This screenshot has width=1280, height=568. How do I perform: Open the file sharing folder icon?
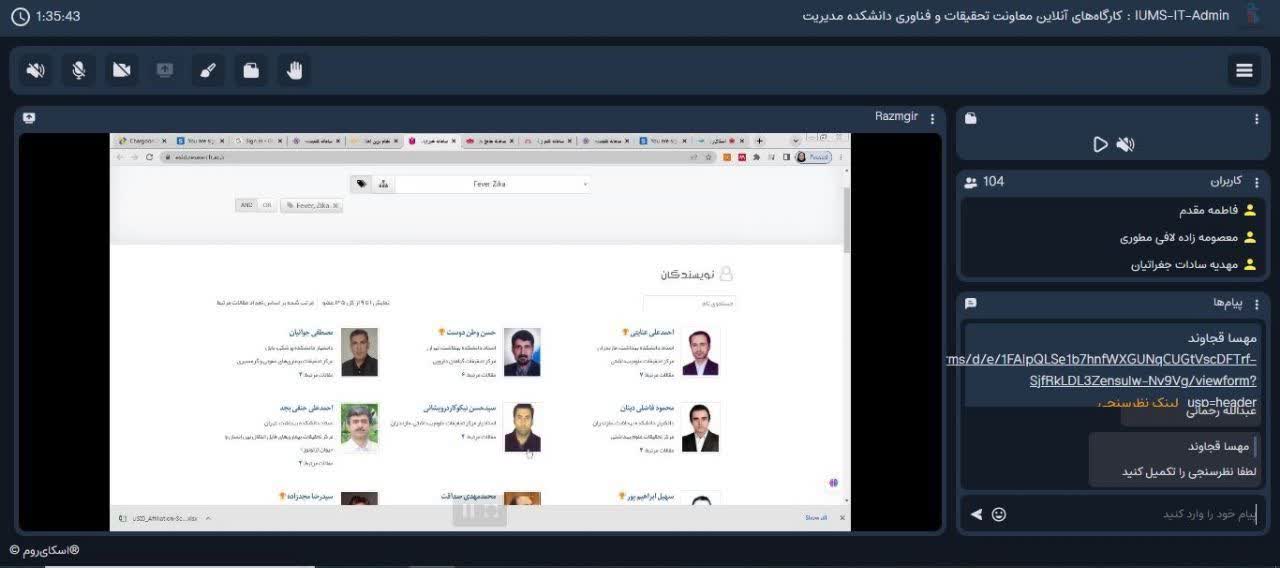click(250, 70)
